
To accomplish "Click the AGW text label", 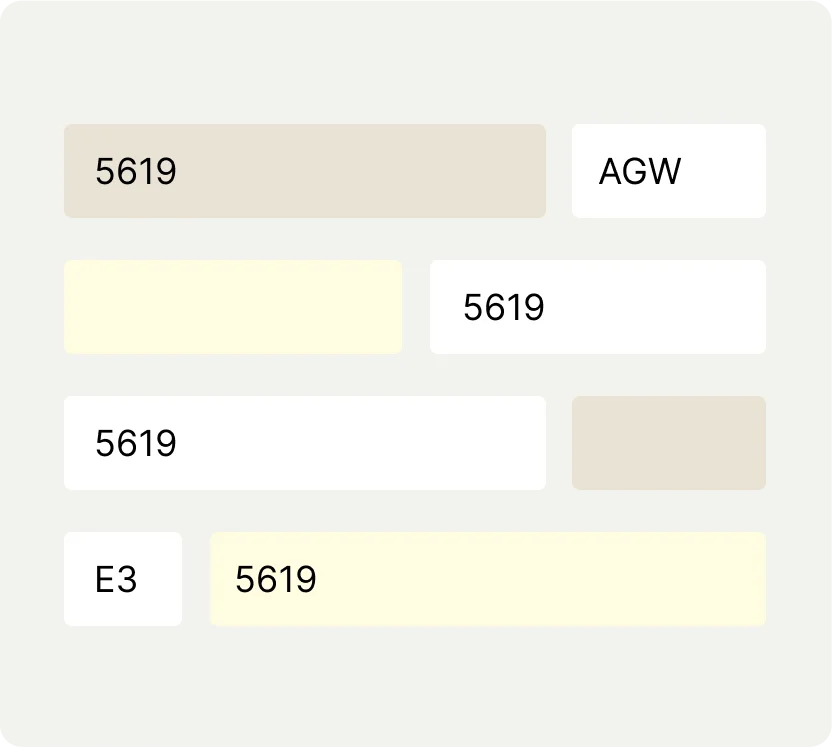I will pos(640,172).
